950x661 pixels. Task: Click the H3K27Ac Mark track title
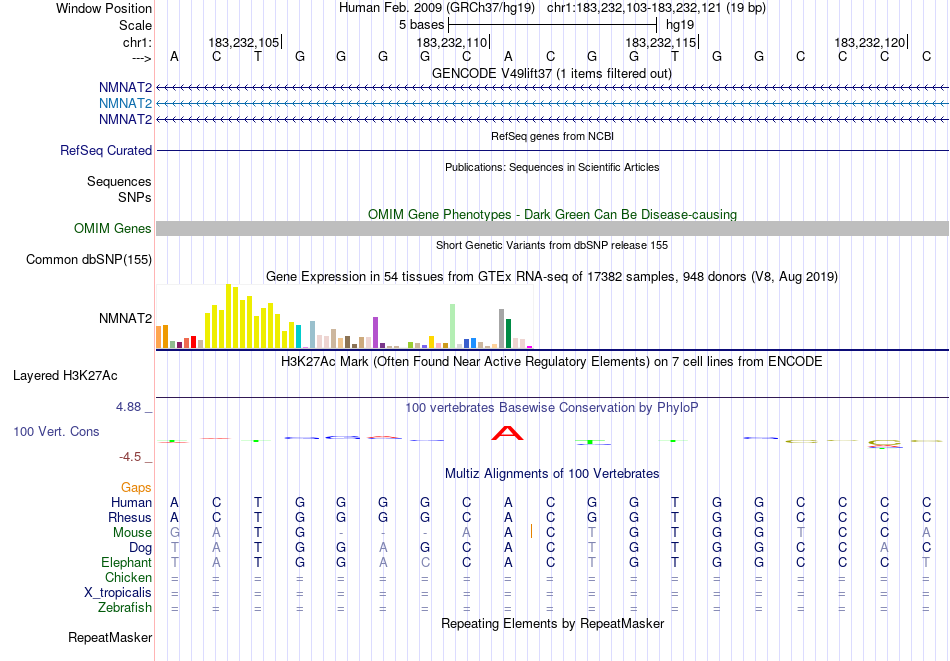(552, 362)
